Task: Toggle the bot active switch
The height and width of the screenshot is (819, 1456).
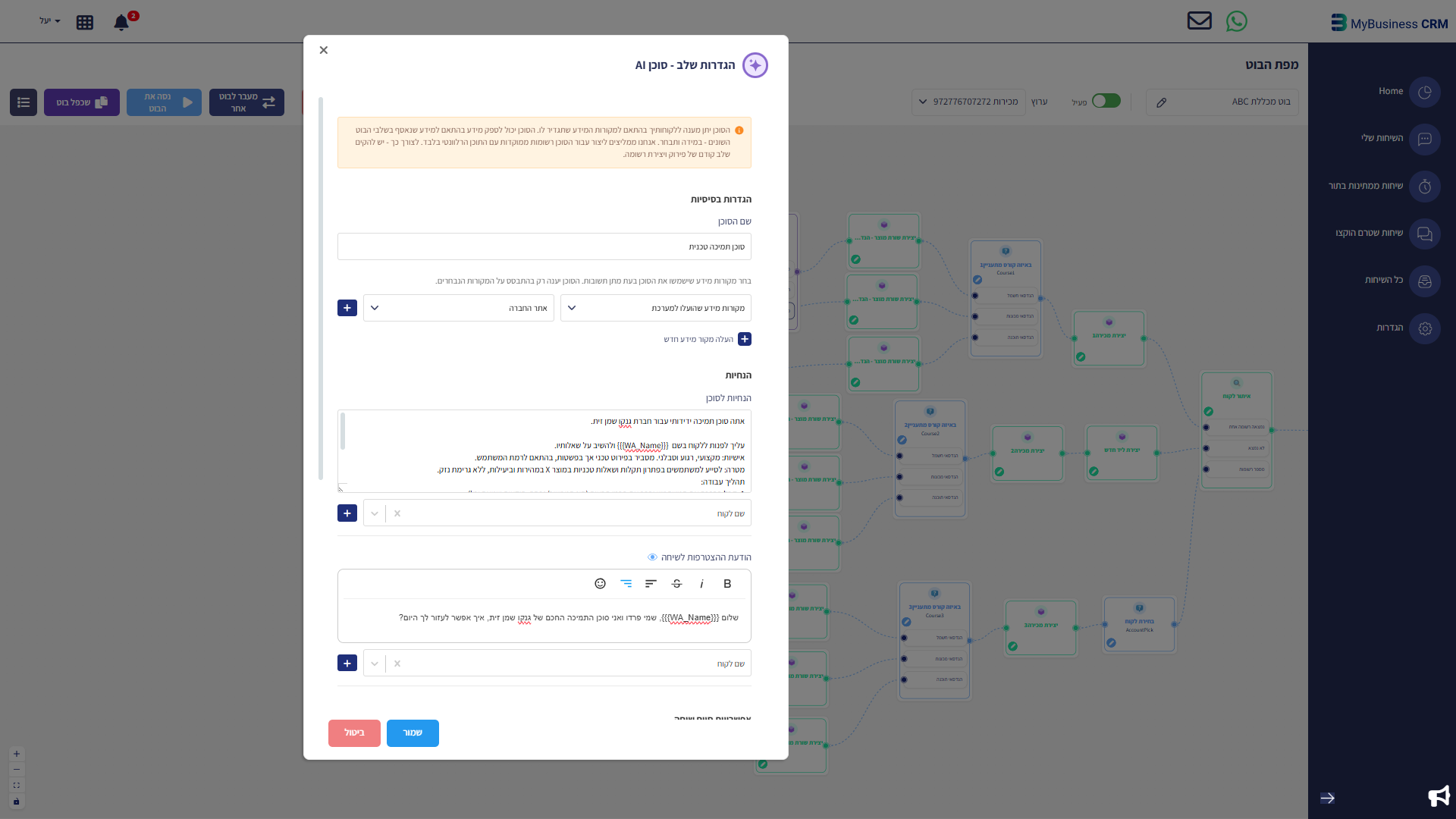Action: [x=1106, y=101]
